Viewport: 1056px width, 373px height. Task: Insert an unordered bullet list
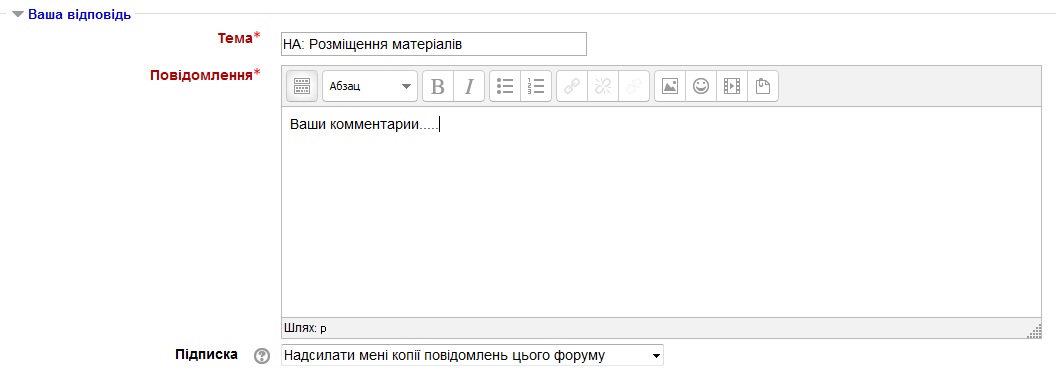[505, 86]
